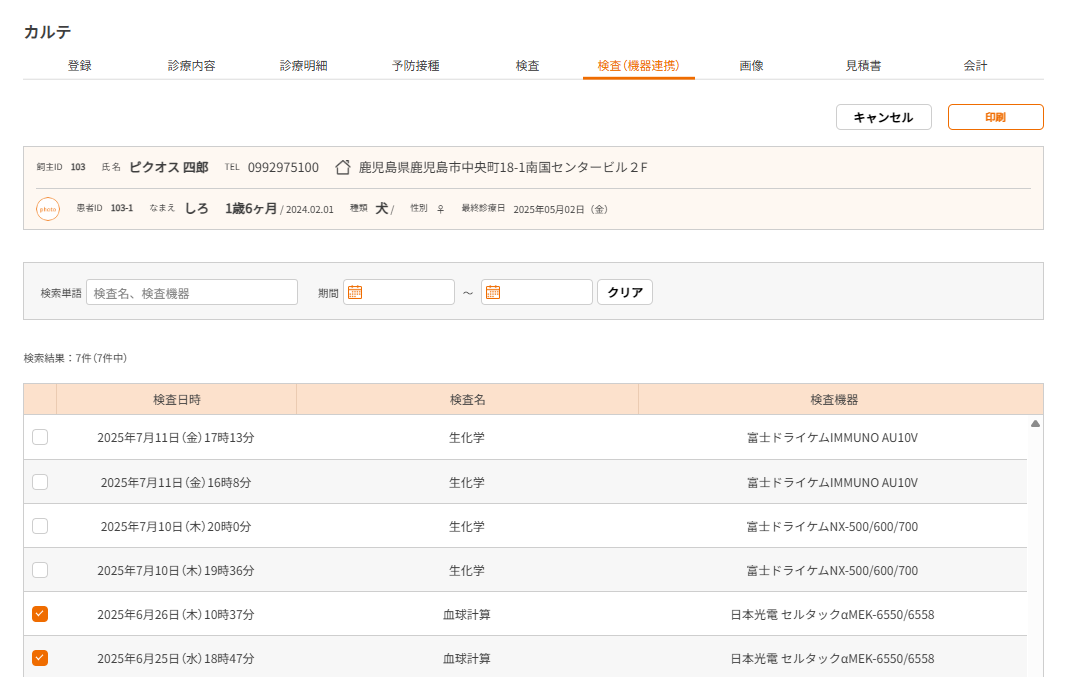The image size is (1072, 677).
Task: Focus the 検索単語 search input field
Action: coord(192,292)
